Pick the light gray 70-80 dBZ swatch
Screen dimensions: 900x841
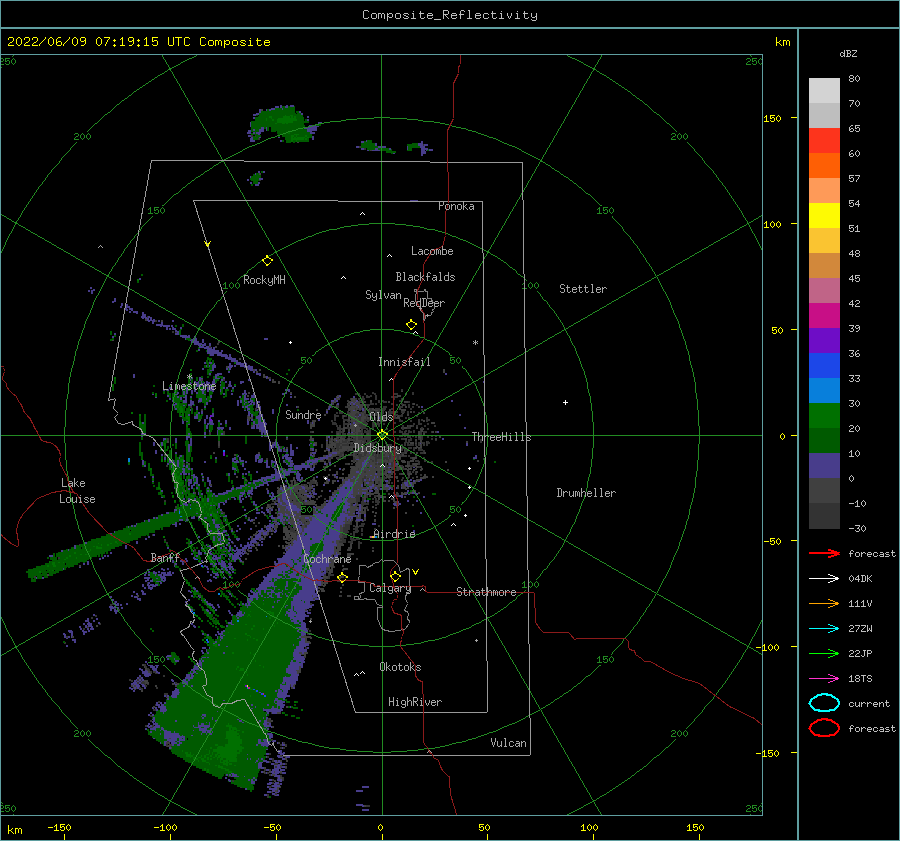[824, 91]
